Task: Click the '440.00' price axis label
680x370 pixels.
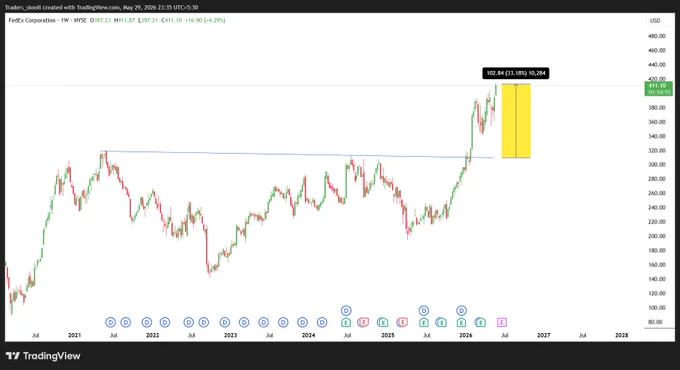Action: click(657, 65)
